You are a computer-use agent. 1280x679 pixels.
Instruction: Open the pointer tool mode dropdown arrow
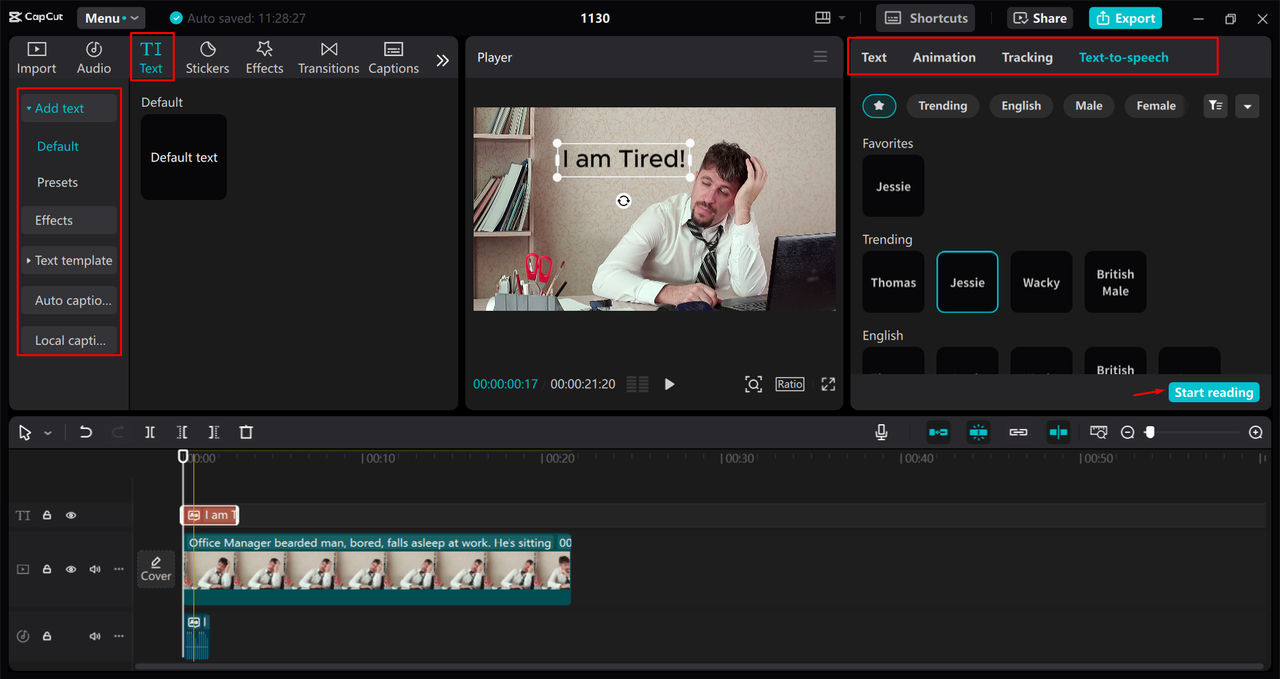pyautogui.click(x=48, y=433)
